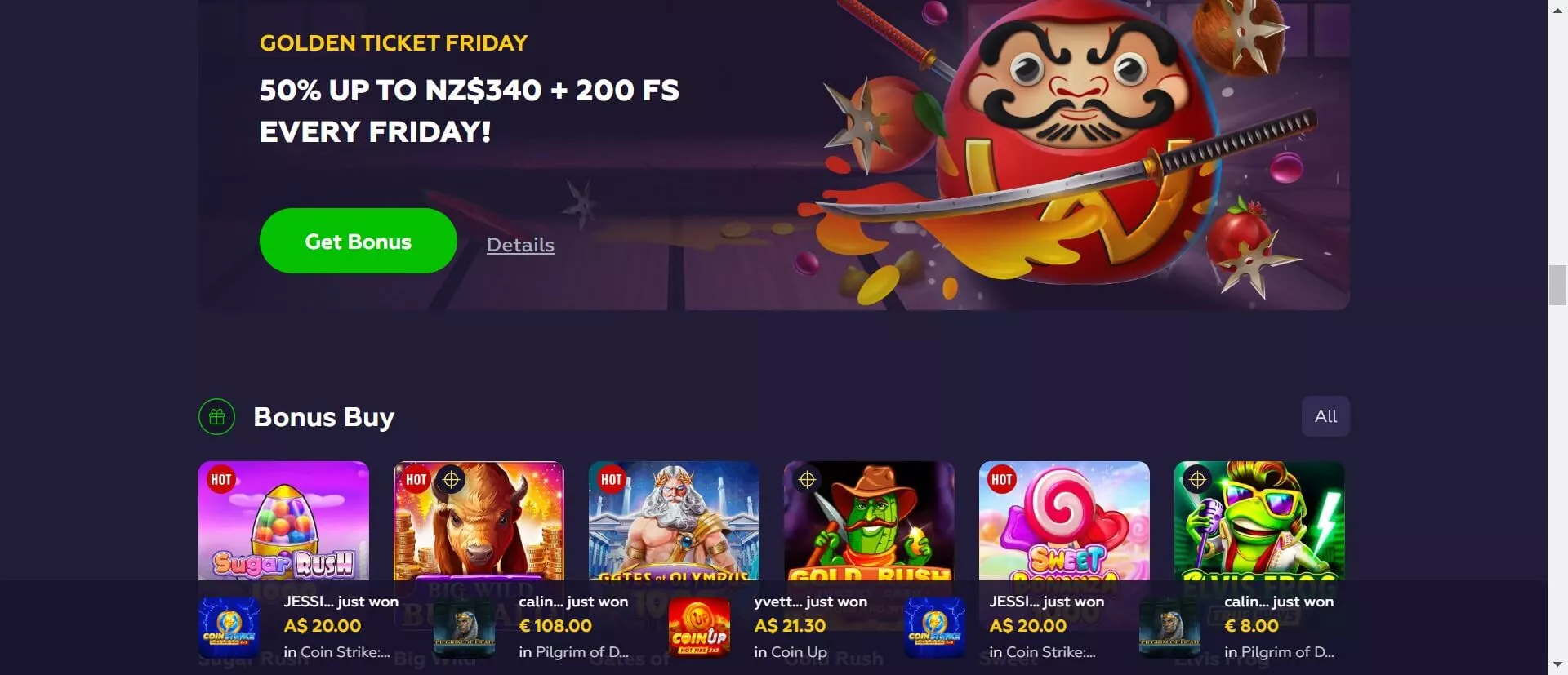Open the Details link for Golden Ticket Friday
This screenshot has height=675, width=1568.
pos(520,245)
